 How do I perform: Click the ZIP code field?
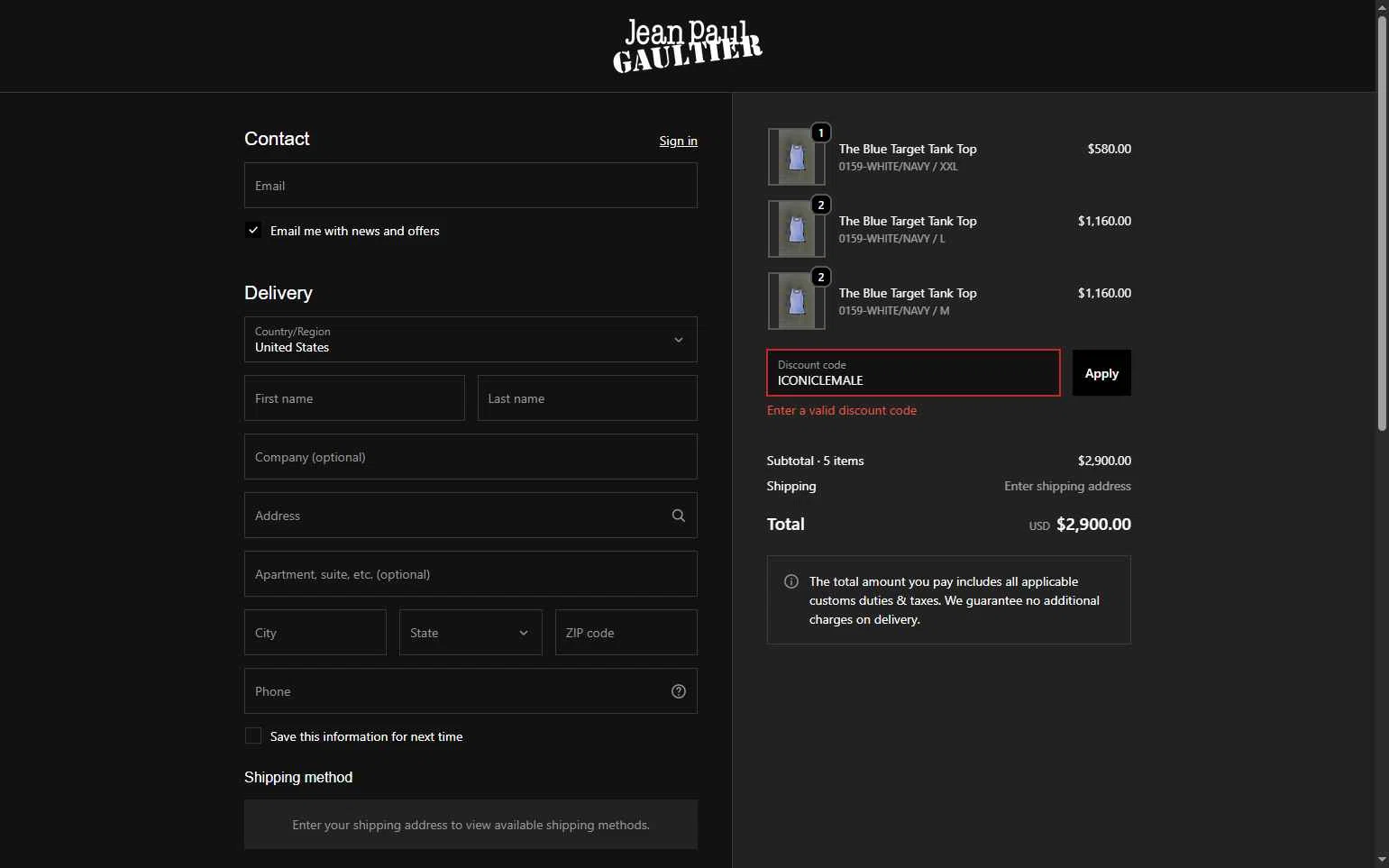point(626,633)
